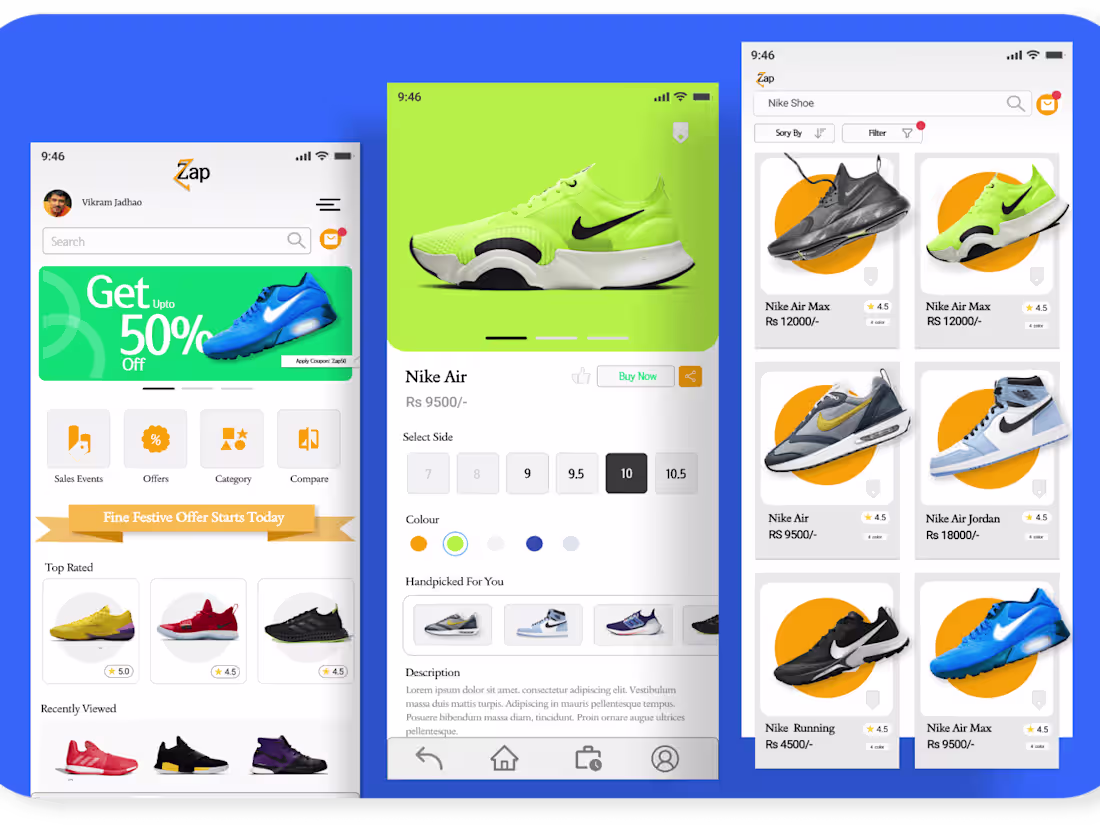1100x825 pixels.
Task: Bookmark the Nike Air Jordan card
Action: click(1039, 488)
